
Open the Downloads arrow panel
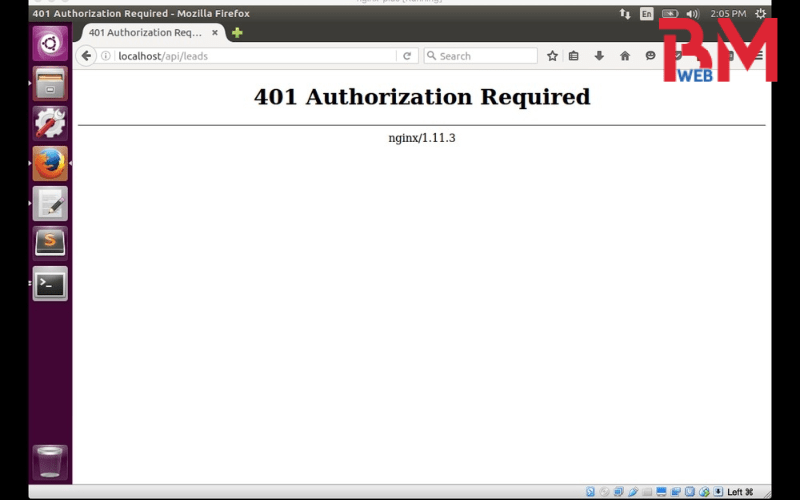click(x=599, y=56)
